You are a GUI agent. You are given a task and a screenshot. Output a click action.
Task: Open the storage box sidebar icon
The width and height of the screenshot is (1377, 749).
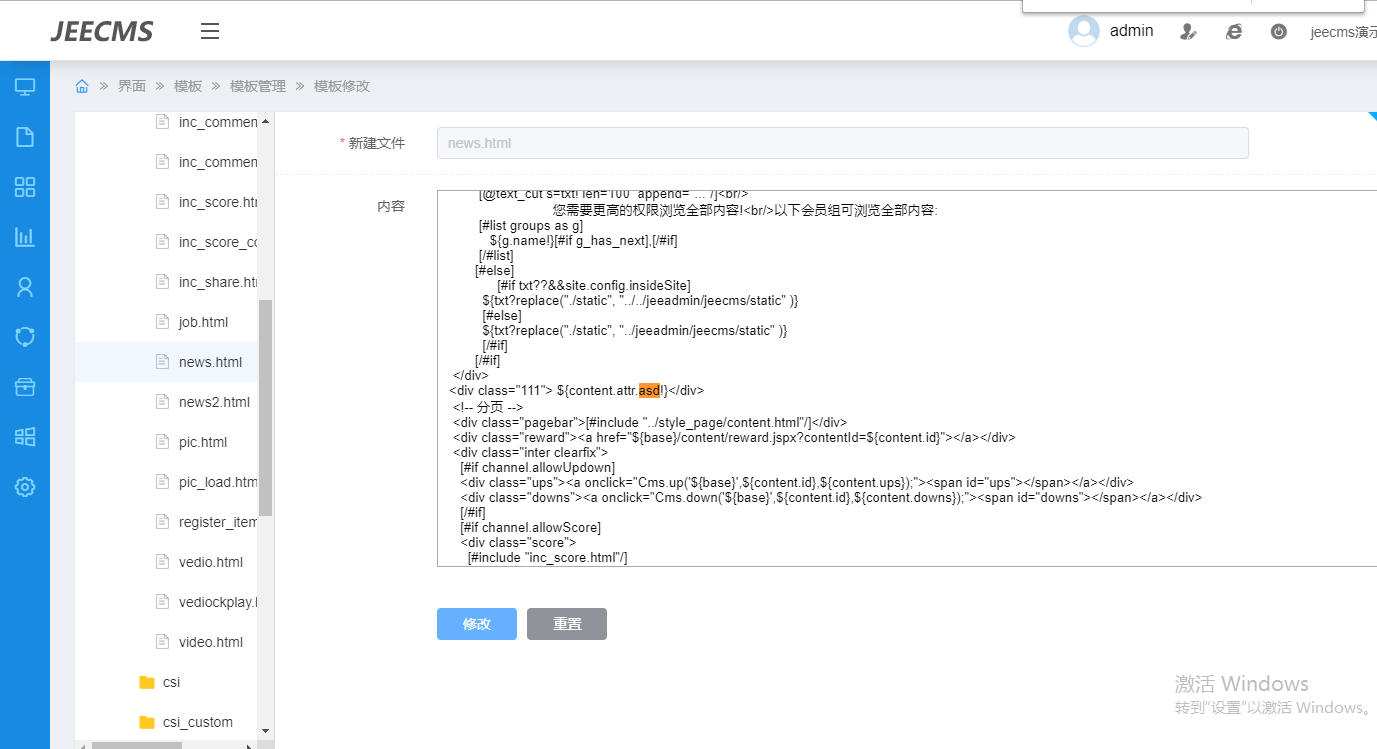click(x=25, y=387)
